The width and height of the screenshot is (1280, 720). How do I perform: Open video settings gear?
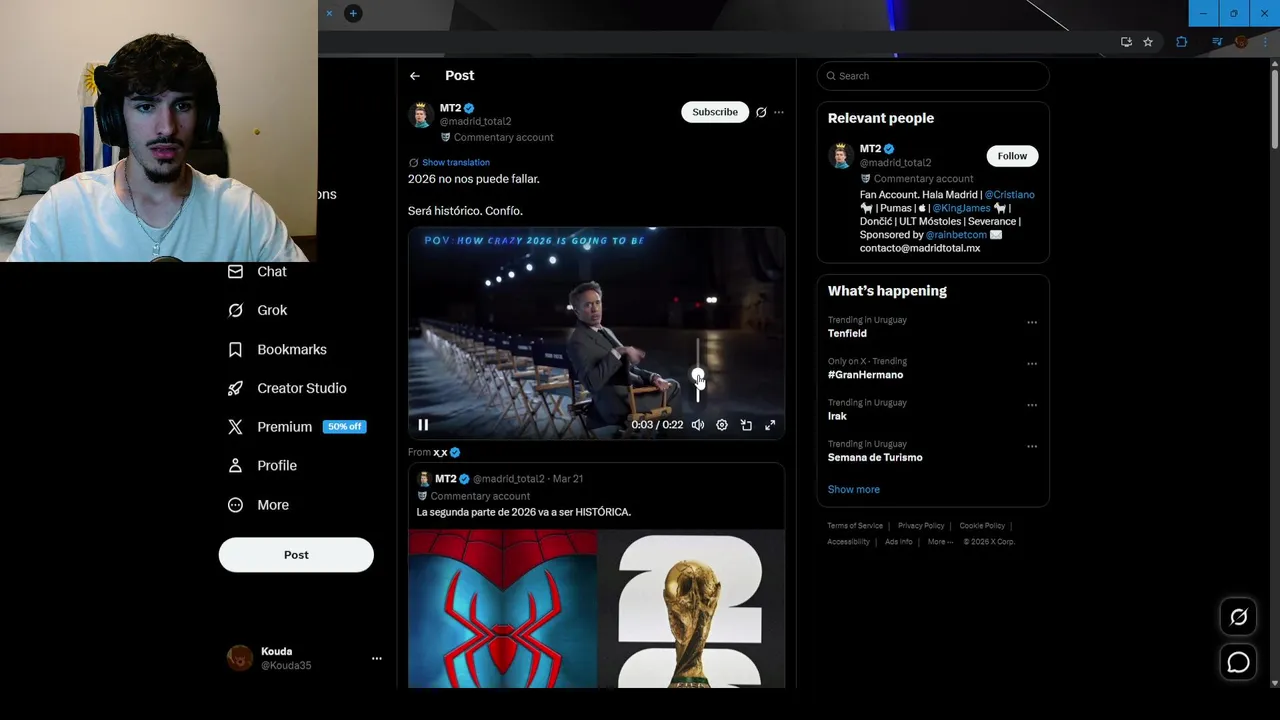pos(722,425)
